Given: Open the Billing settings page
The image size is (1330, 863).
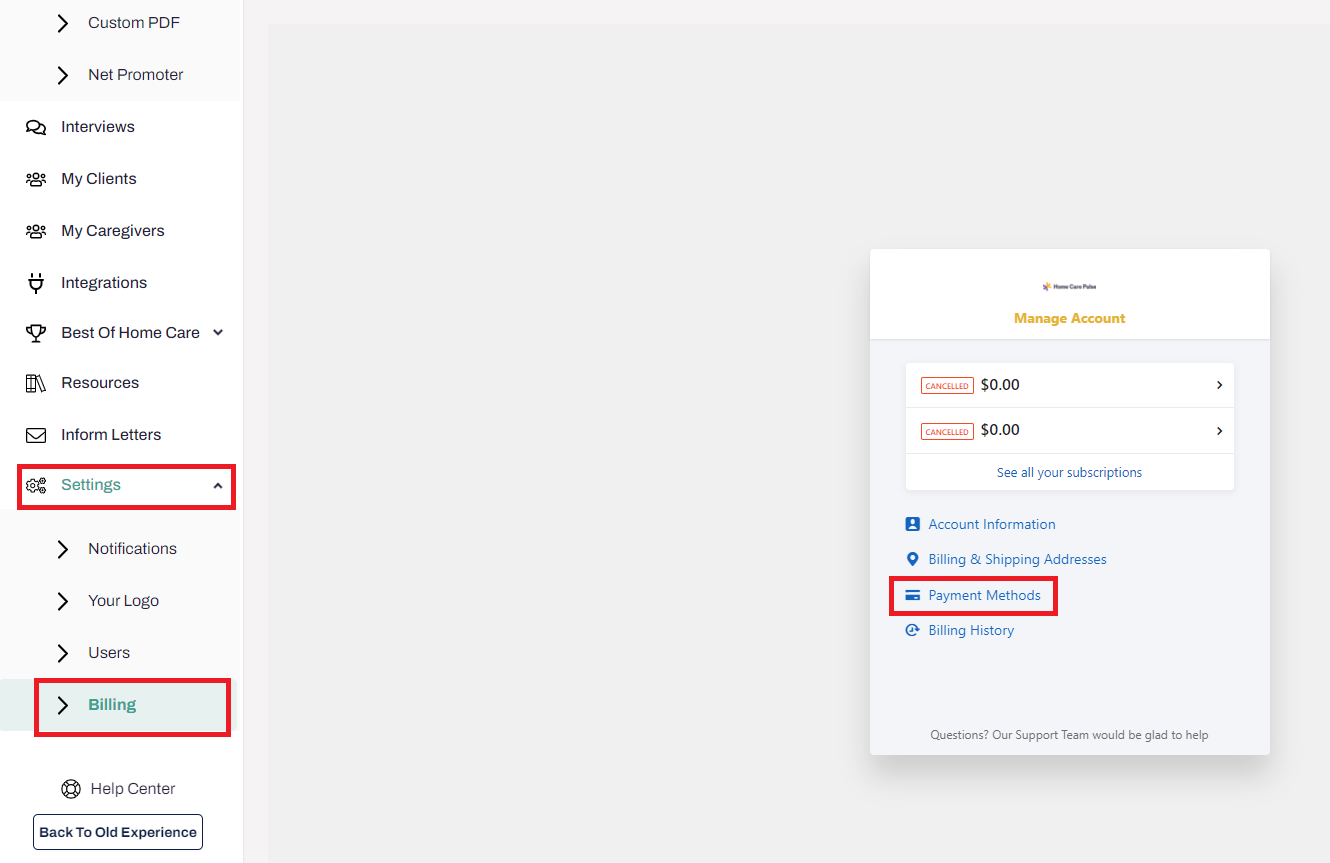Looking at the screenshot, I should click(111, 704).
